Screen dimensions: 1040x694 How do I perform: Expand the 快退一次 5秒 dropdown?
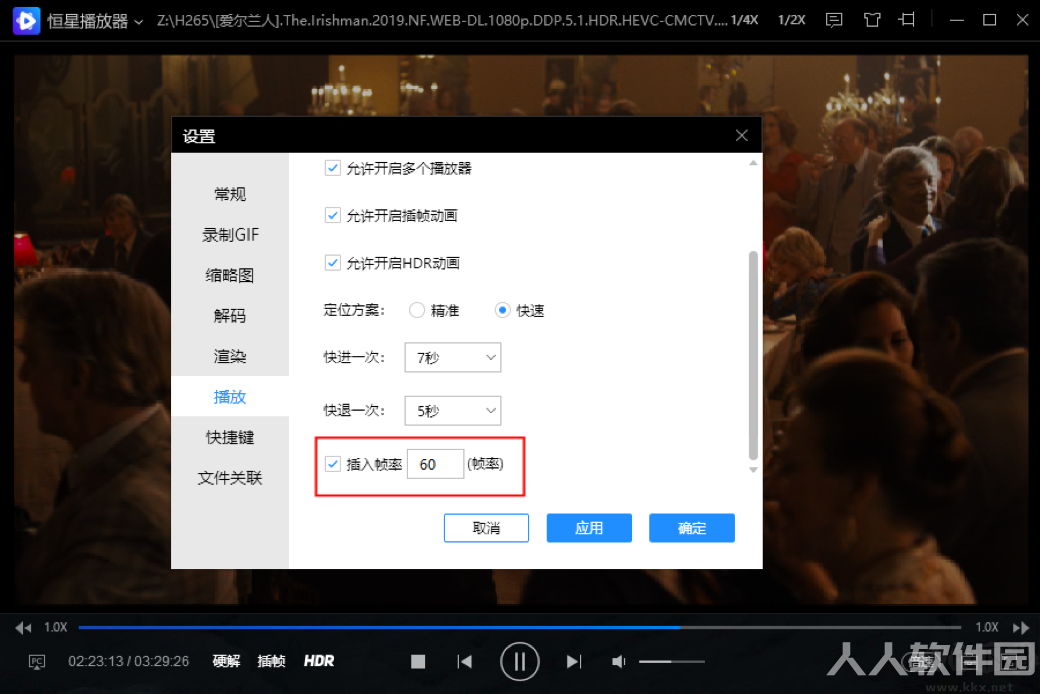coord(453,411)
